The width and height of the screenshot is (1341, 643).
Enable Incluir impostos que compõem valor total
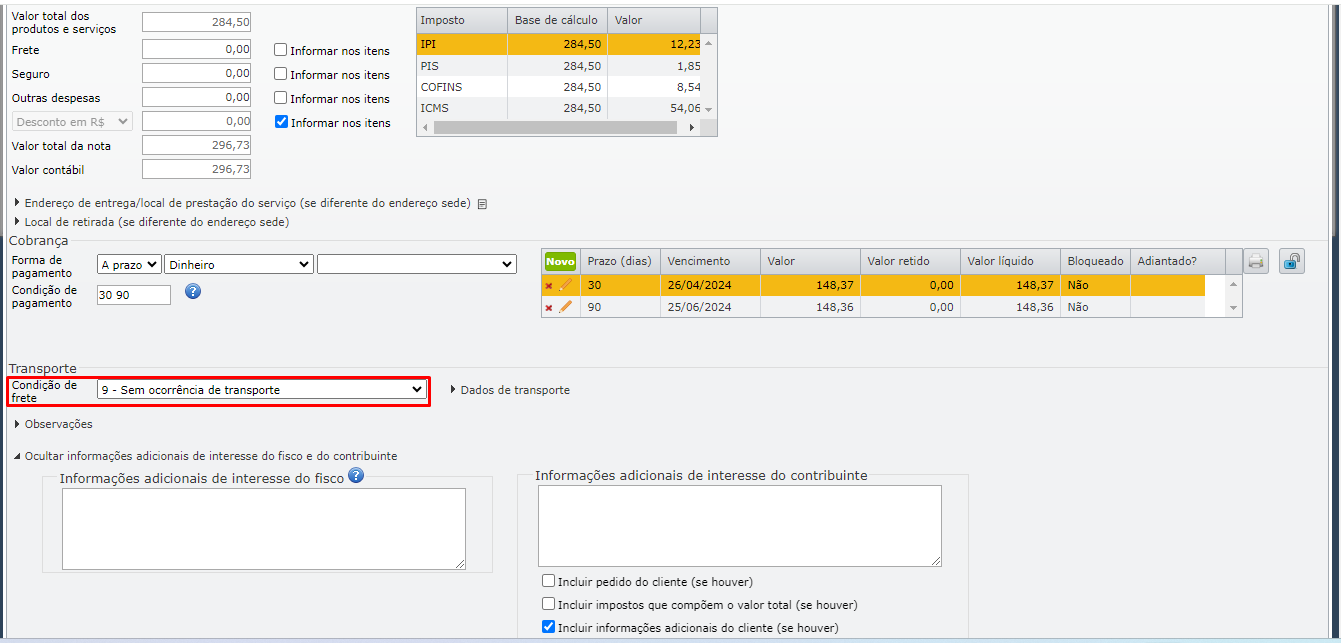pos(548,604)
